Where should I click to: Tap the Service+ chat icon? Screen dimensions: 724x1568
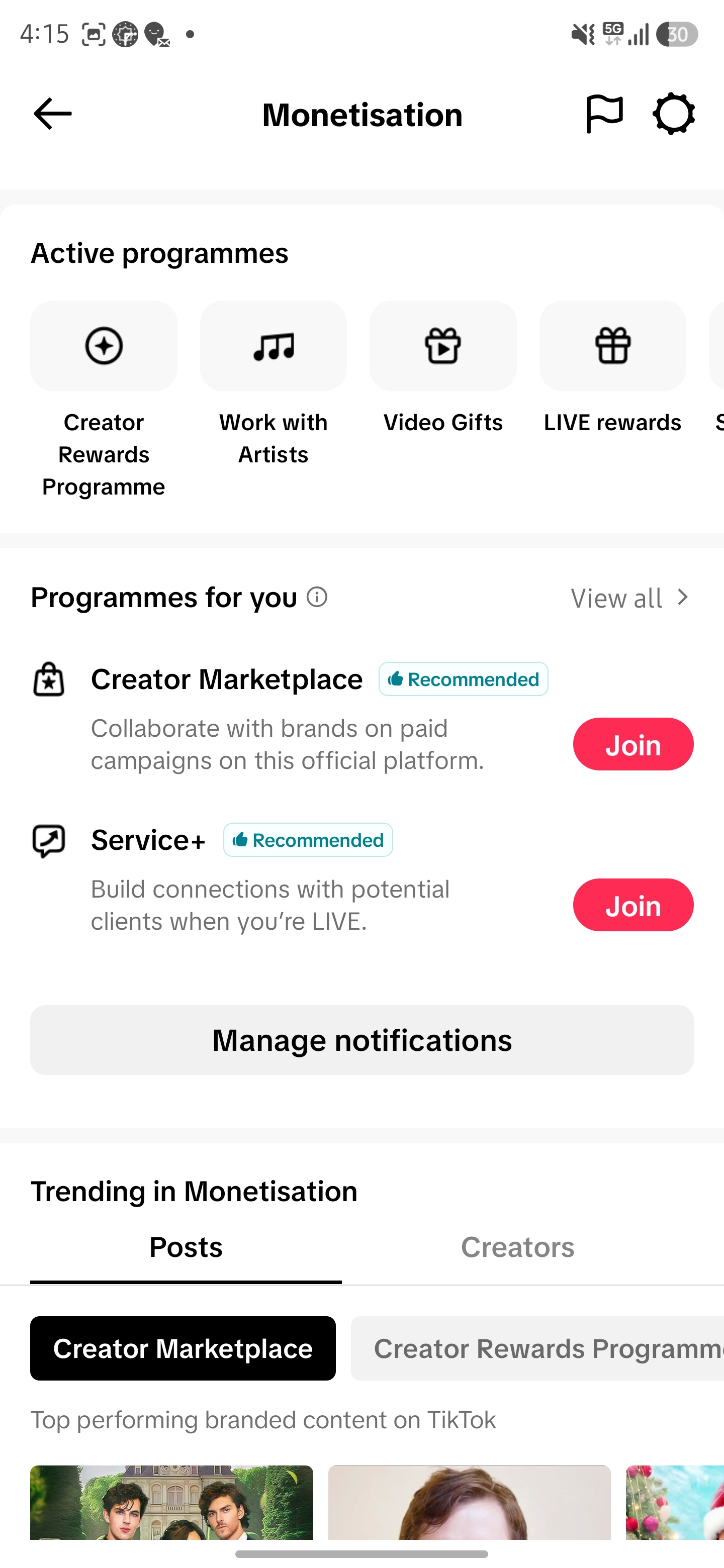pos(49,841)
